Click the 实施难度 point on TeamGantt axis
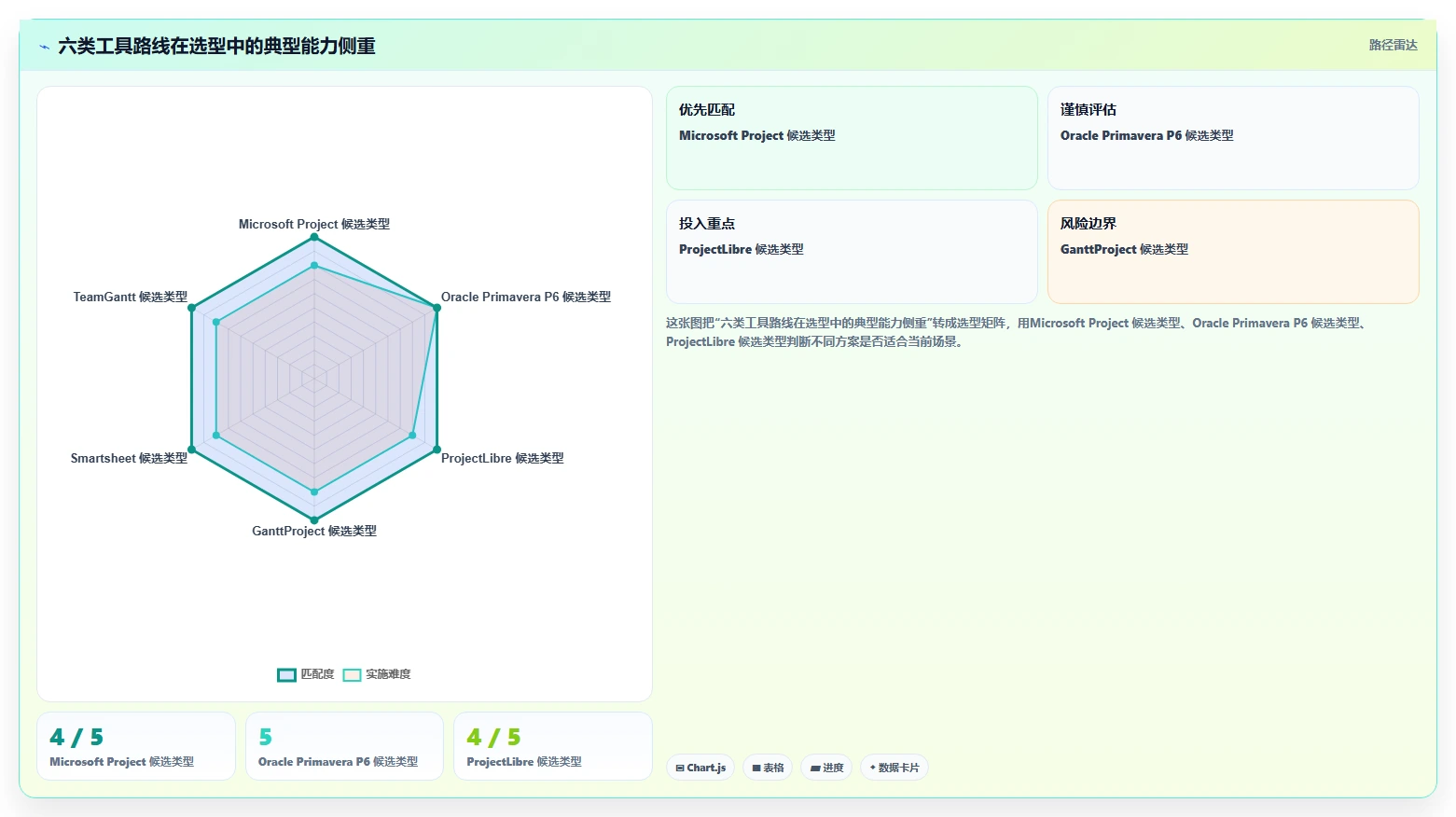The width and height of the screenshot is (1456, 817). tap(216, 323)
